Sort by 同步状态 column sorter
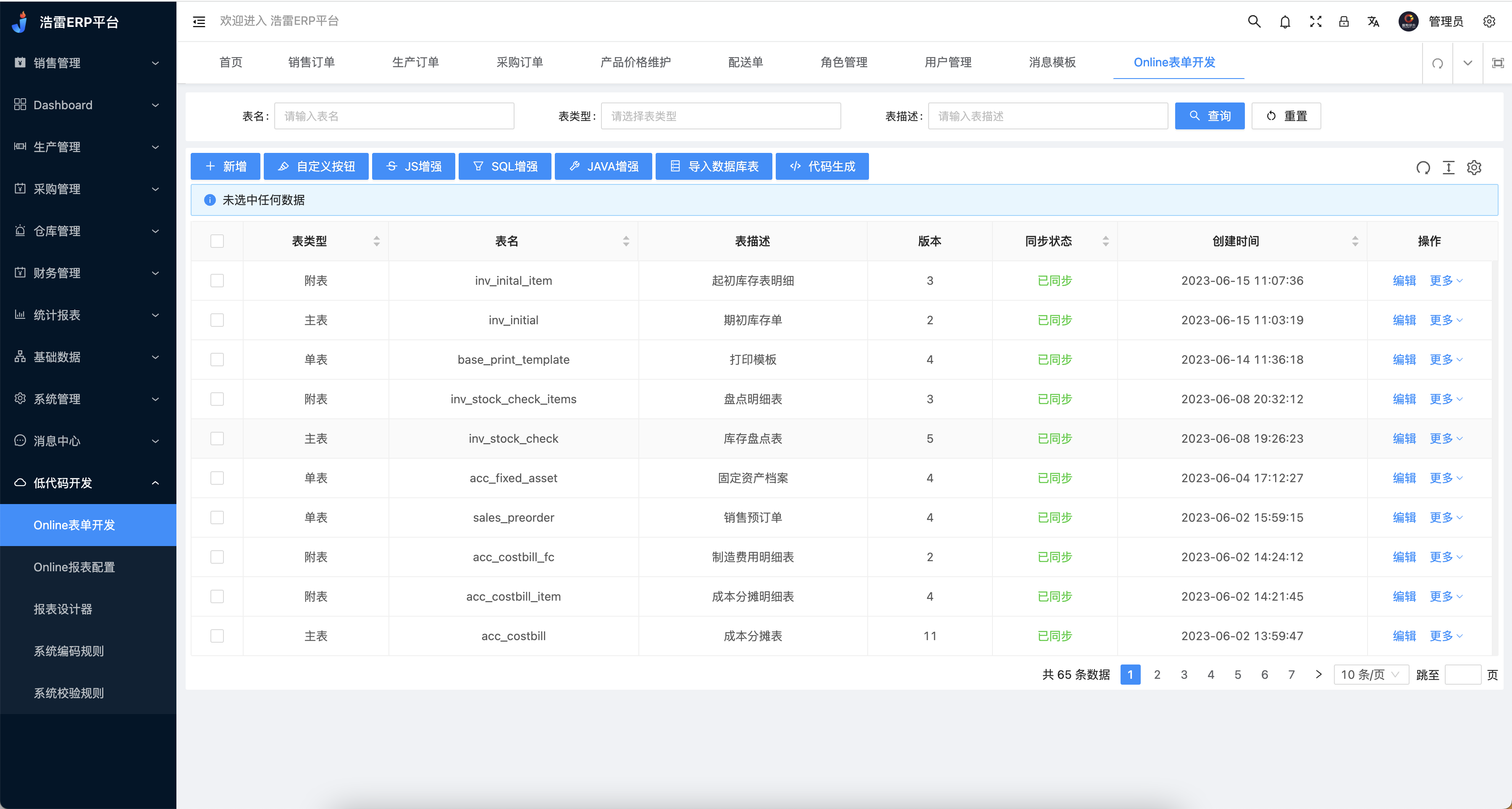Screen dimensions: 1512x809 tap(1106, 241)
